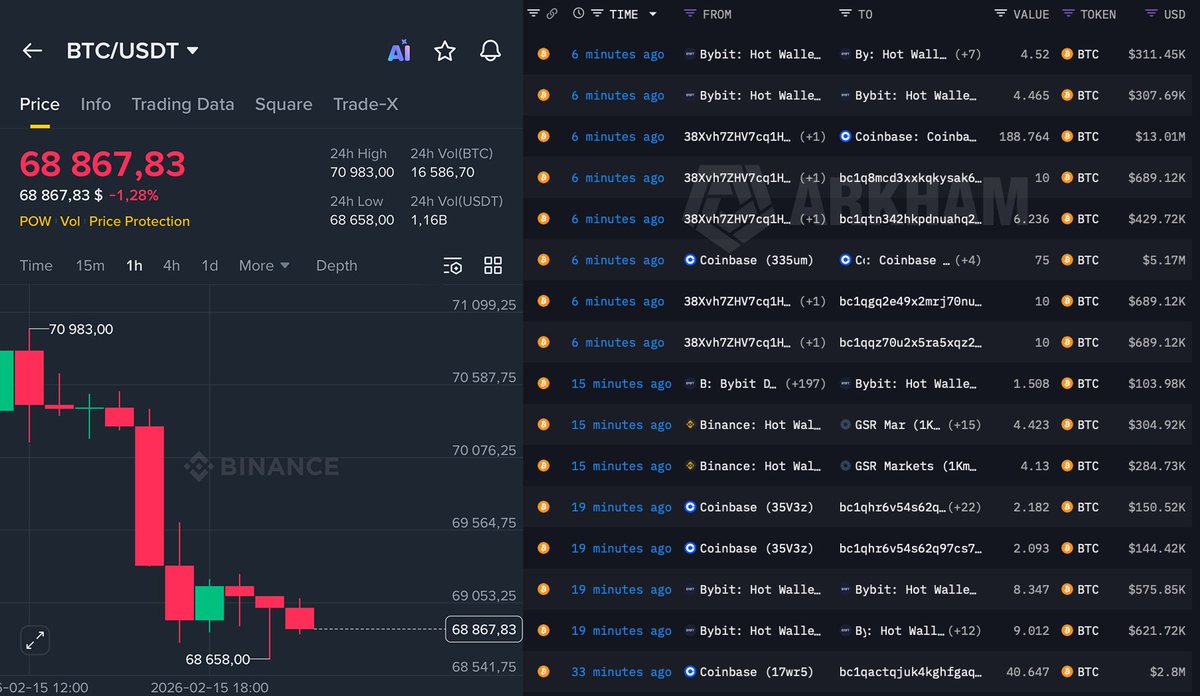Viewport: 1200px width, 696px height.
Task: Click the Bybit sender logo in 9.012 BTC row
Action: pyautogui.click(x=689, y=631)
